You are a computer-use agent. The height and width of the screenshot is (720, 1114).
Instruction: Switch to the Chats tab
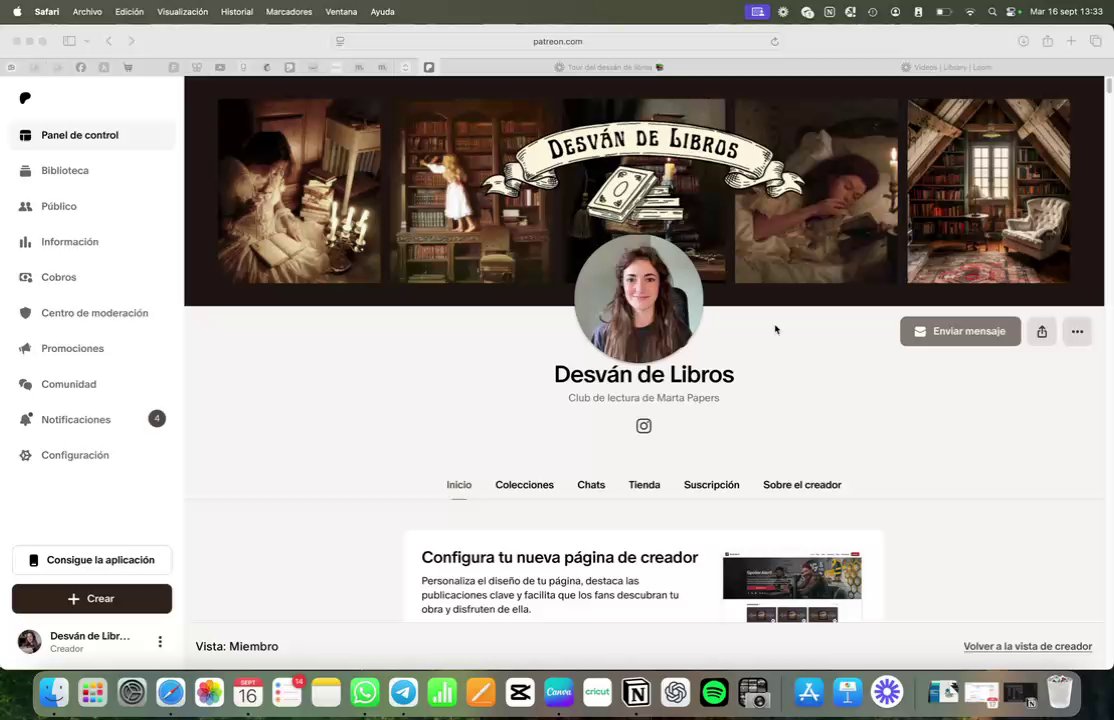pos(591,485)
